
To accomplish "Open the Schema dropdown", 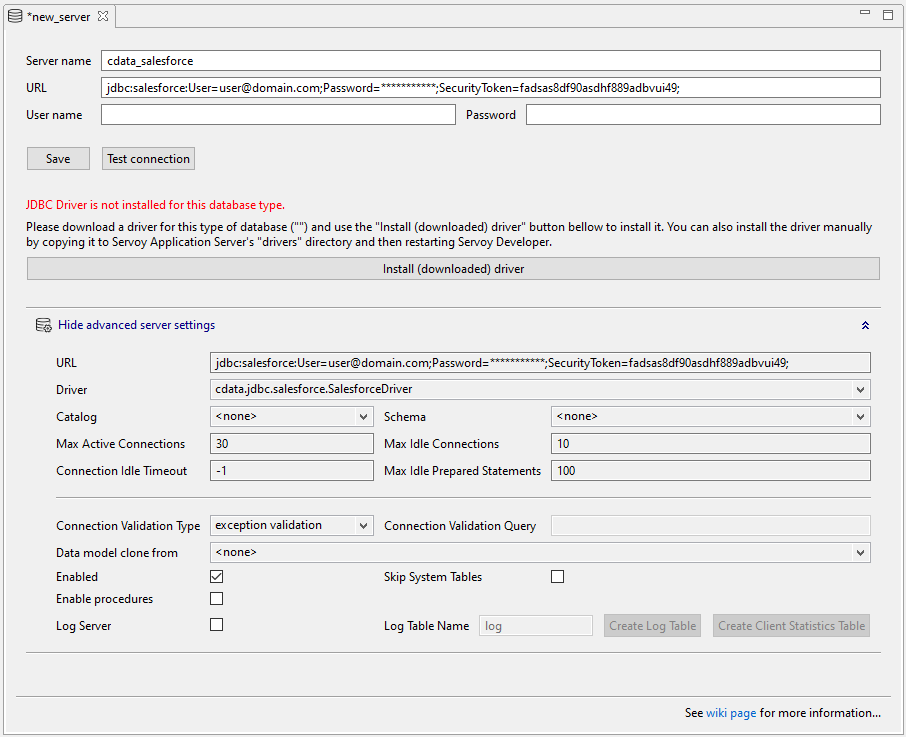I will 860,417.
